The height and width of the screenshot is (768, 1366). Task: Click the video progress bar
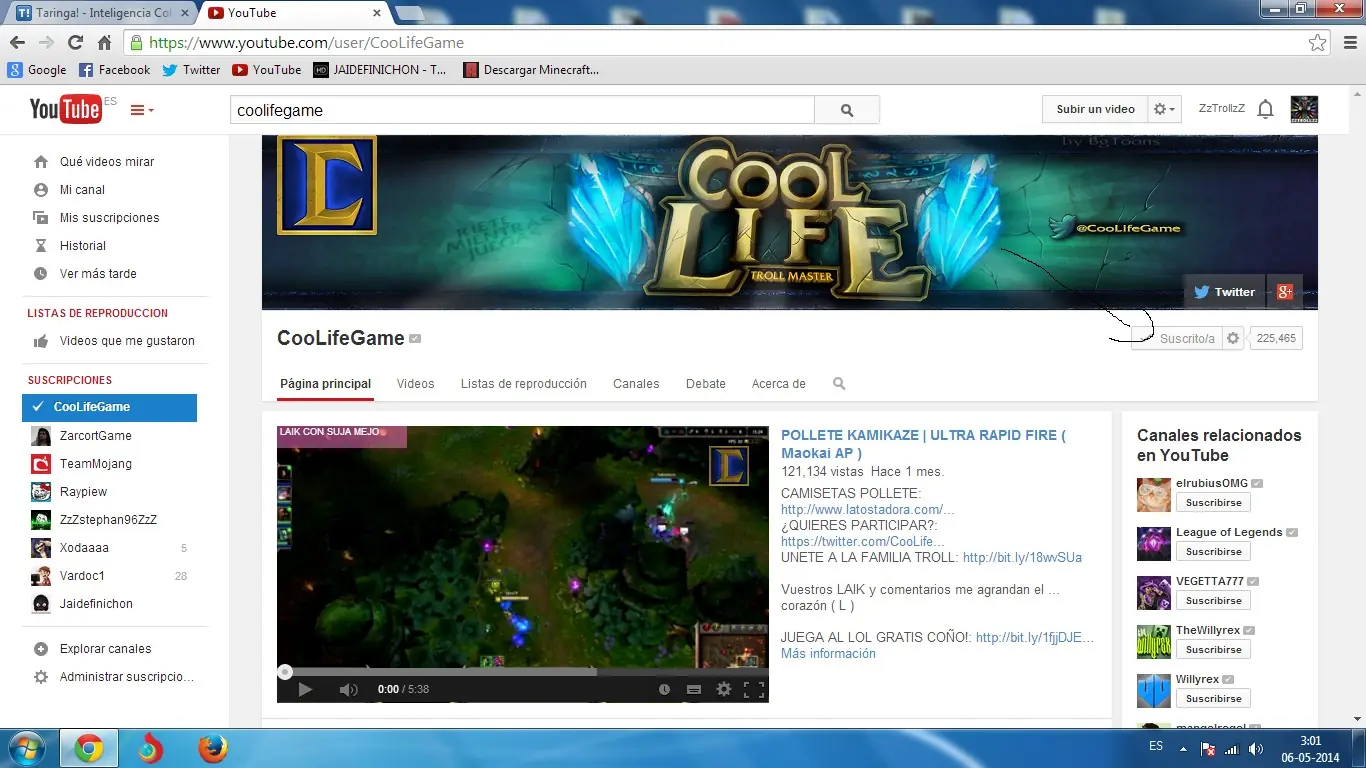coord(523,672)
